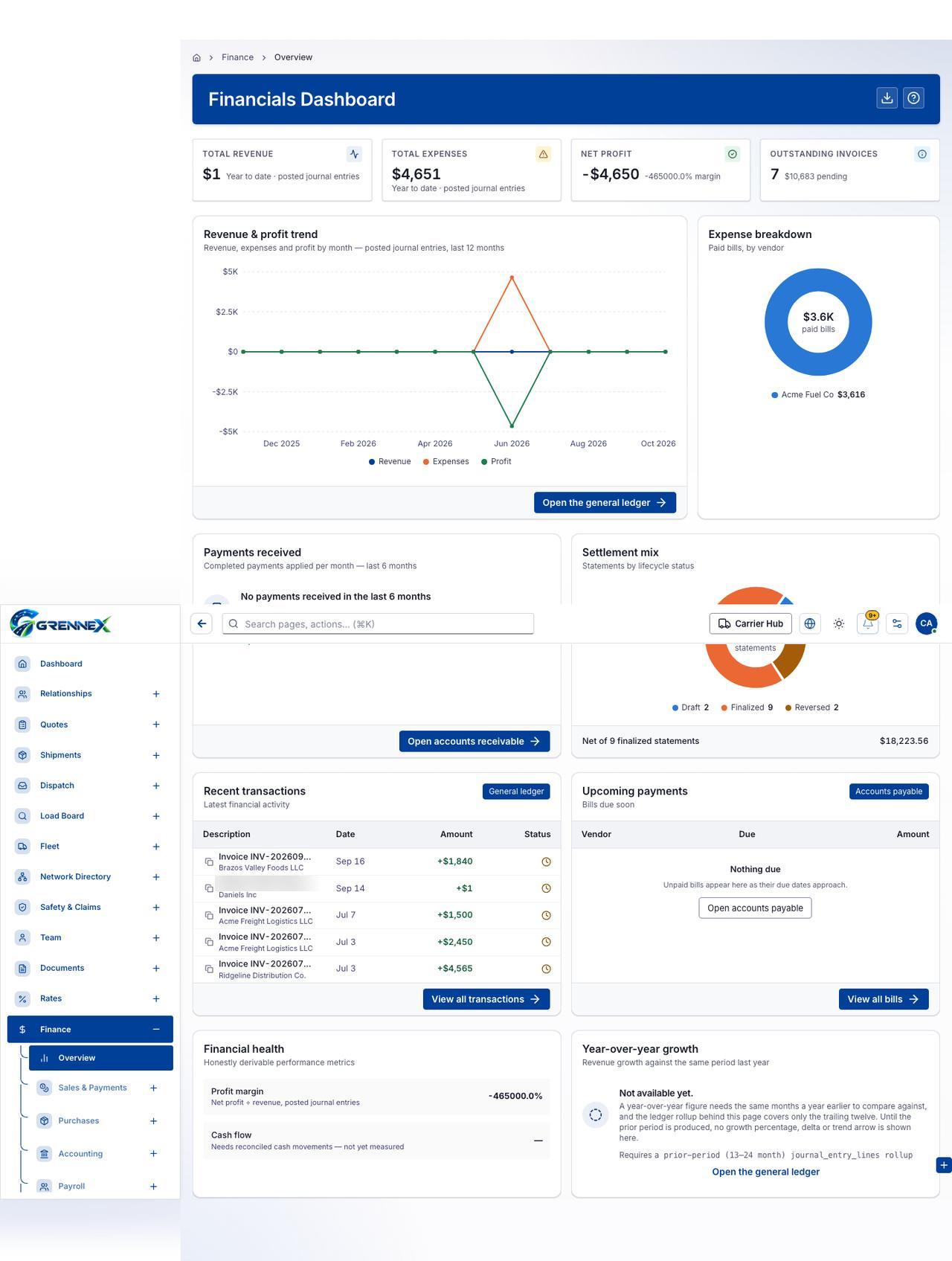
Task: Click Open the general ledger link in Year-over-year growth
Action: pos(765,1172)
